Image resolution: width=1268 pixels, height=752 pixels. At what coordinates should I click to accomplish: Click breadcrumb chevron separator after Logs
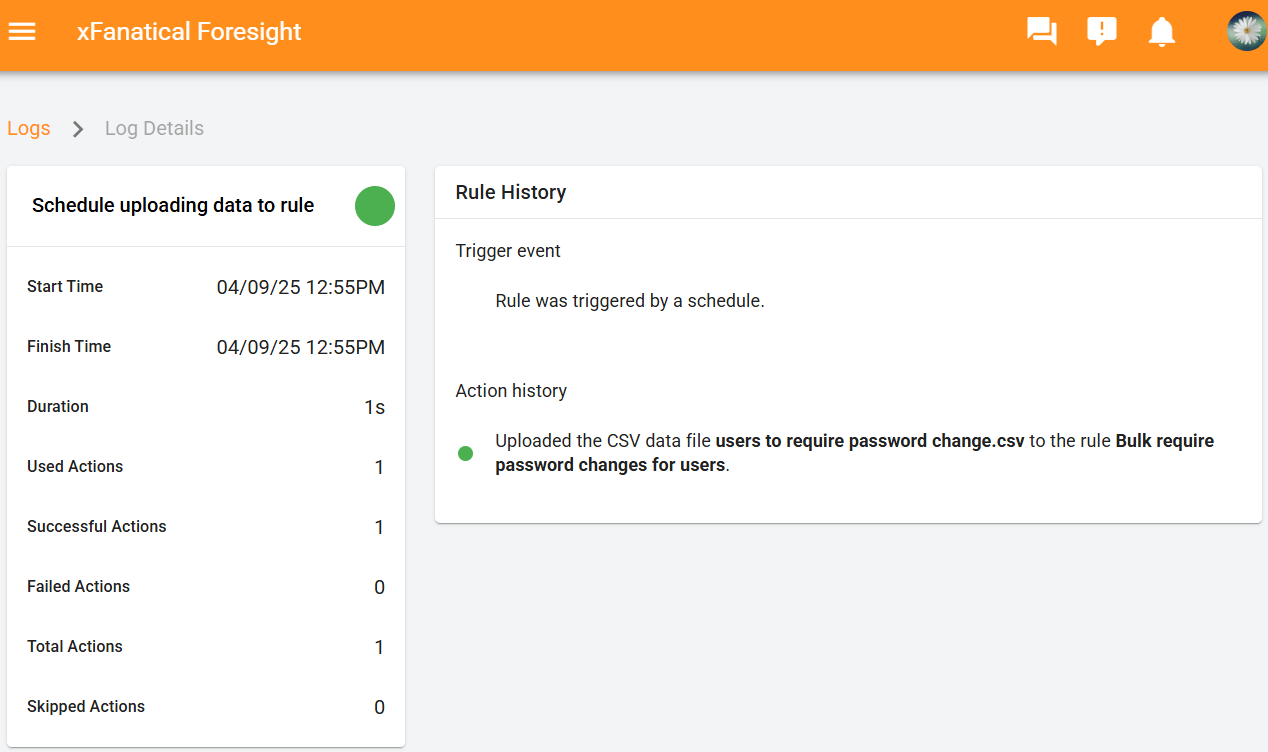pos(78,129)
